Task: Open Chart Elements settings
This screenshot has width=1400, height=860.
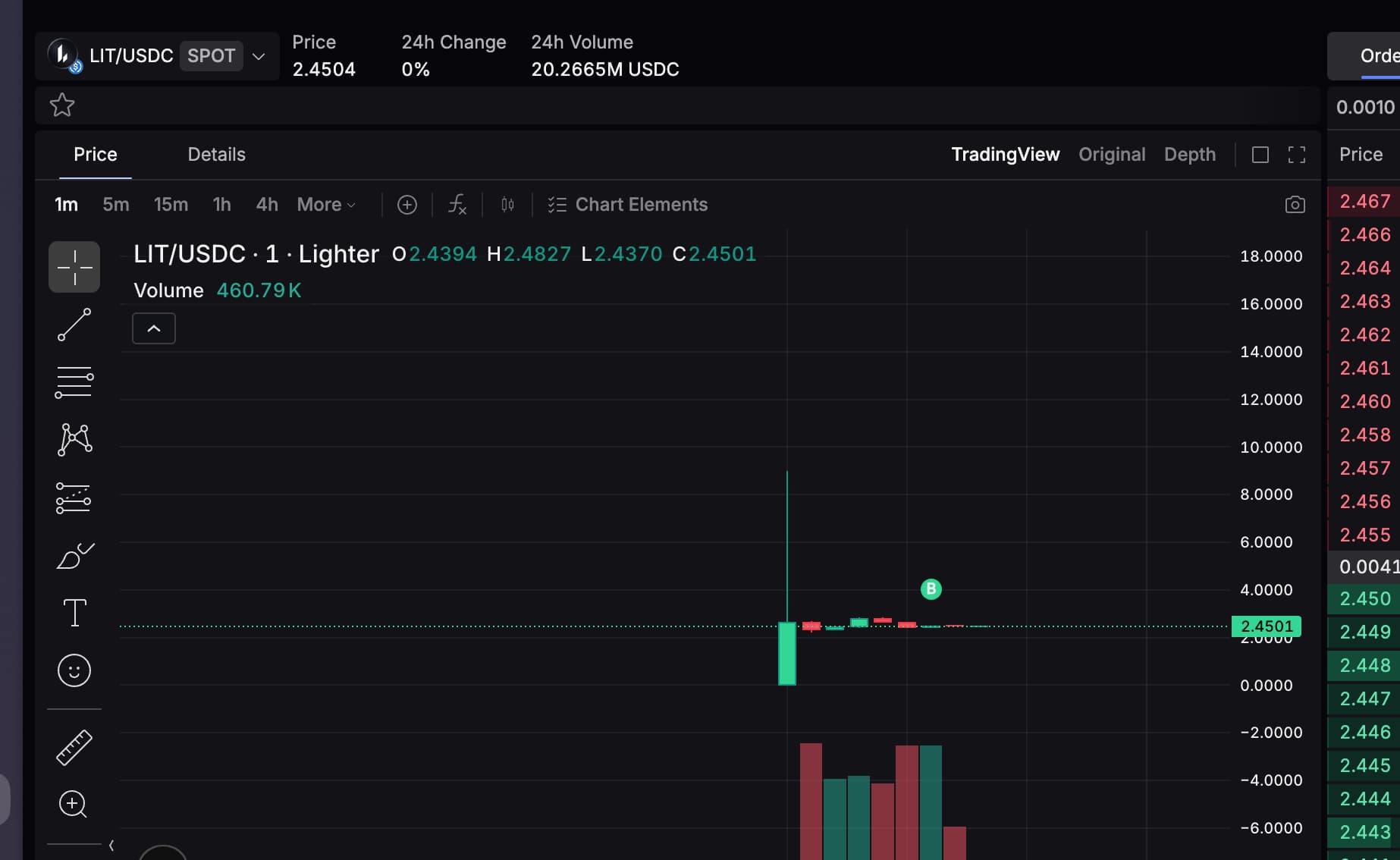Action: click(627, 205)
